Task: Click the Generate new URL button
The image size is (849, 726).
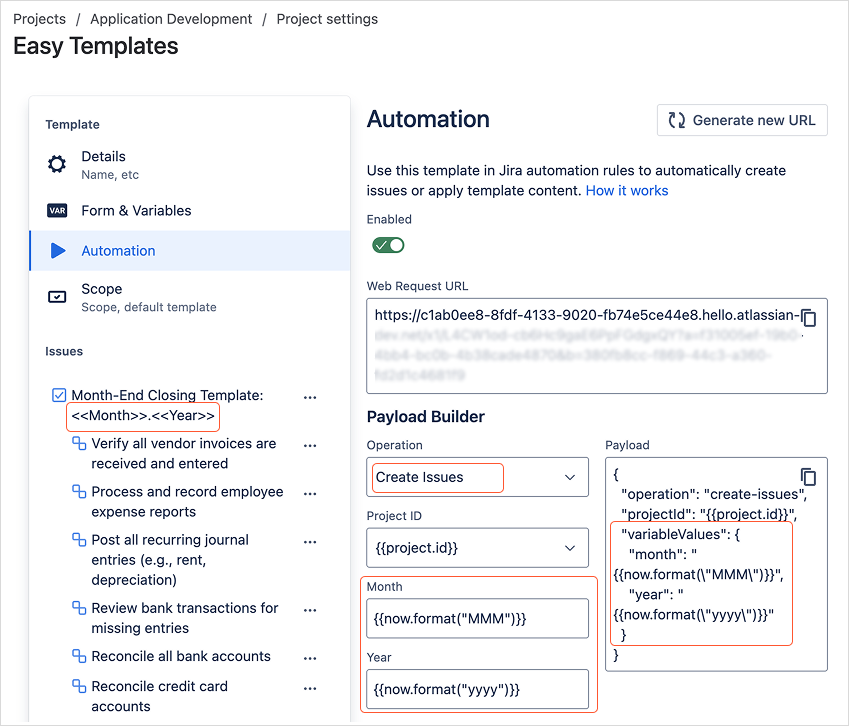Action: click(x=742, y=120)
